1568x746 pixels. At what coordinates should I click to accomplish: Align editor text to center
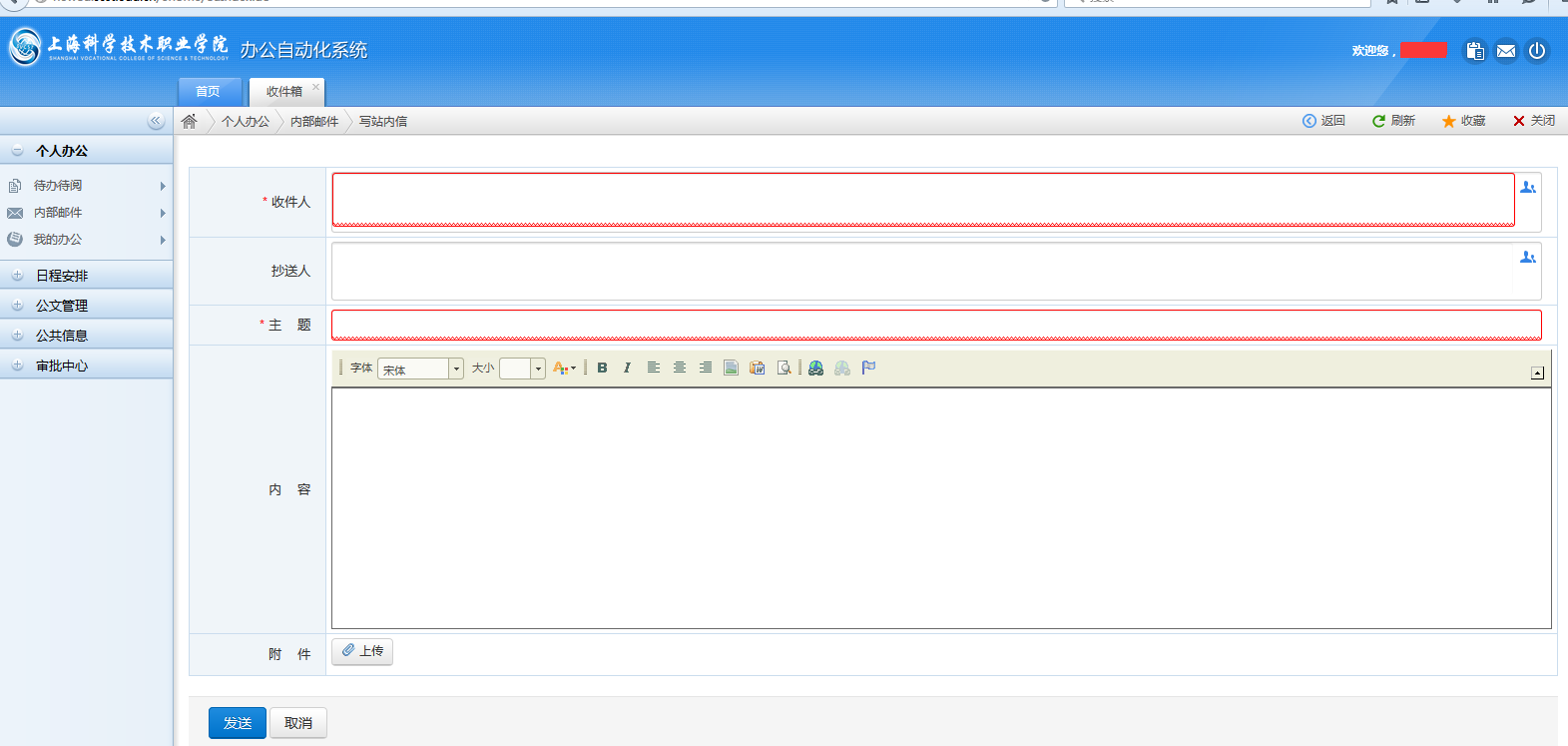coord(680,369)
